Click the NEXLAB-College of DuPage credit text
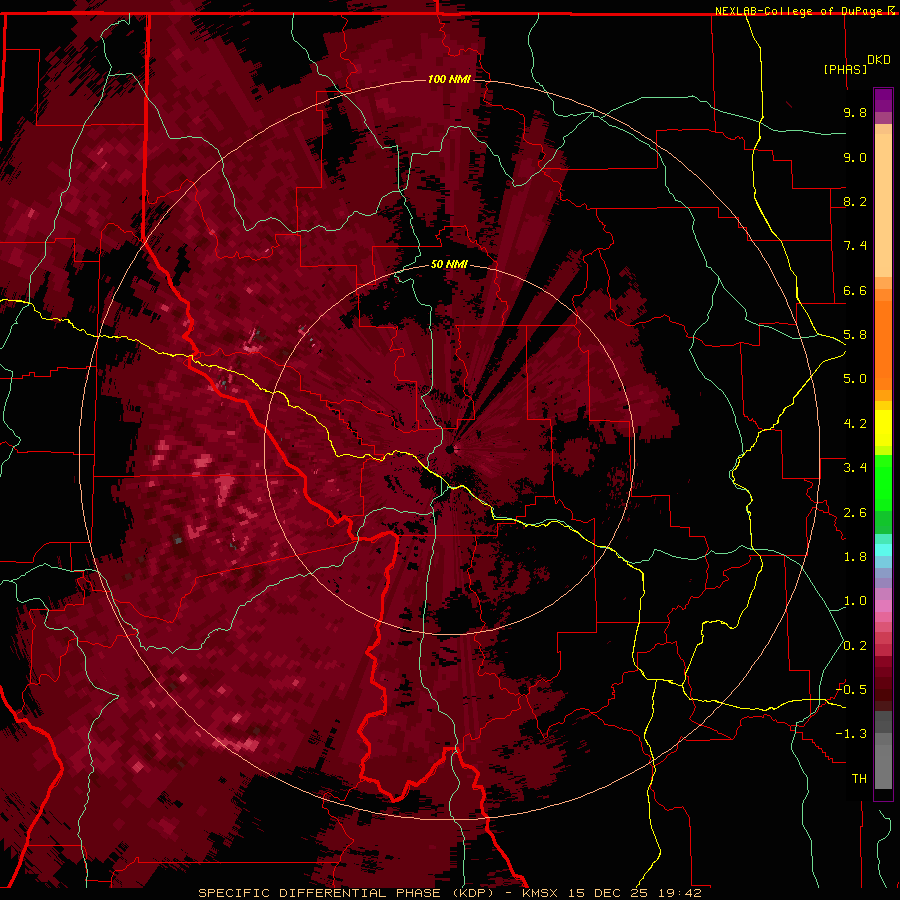900x900 pixels. point(800,11)
